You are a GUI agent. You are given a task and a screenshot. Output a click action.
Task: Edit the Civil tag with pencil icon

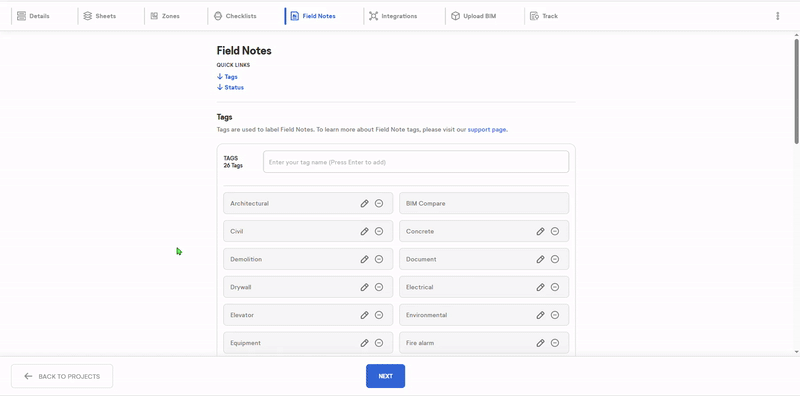[364, 231]
